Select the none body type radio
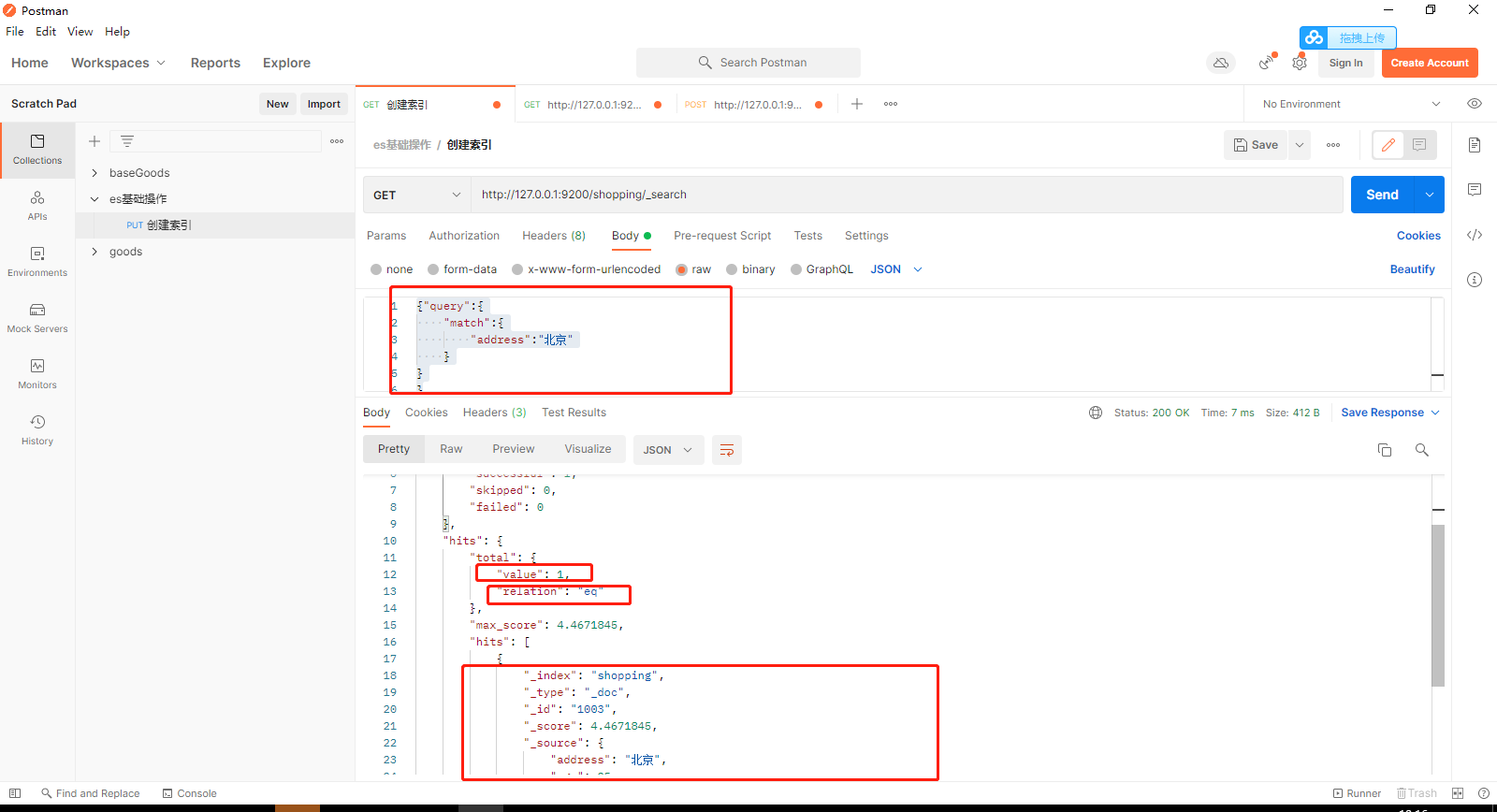1497x812 pixels. (x=376, y=269)
